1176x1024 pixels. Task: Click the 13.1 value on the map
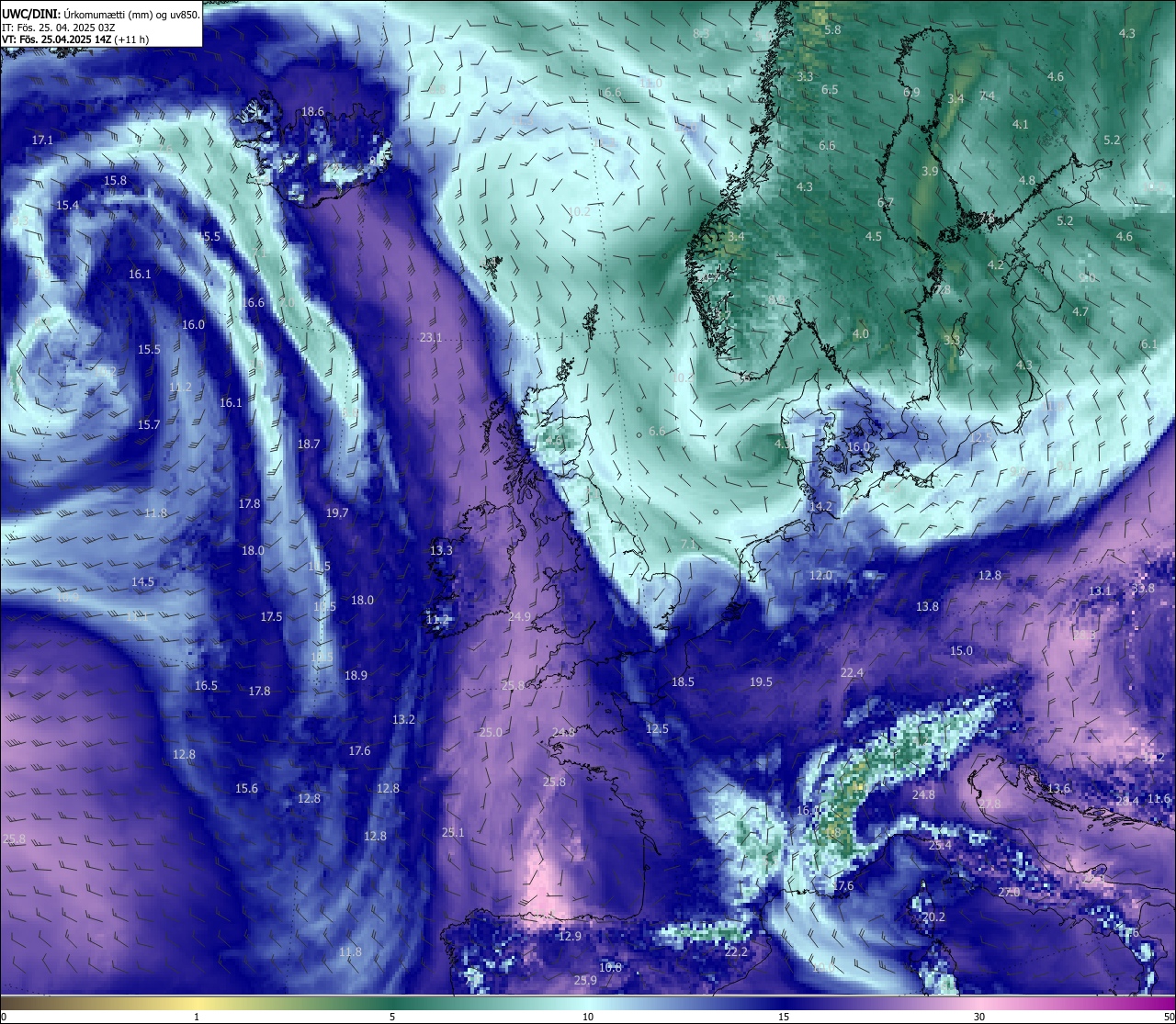1100,591
